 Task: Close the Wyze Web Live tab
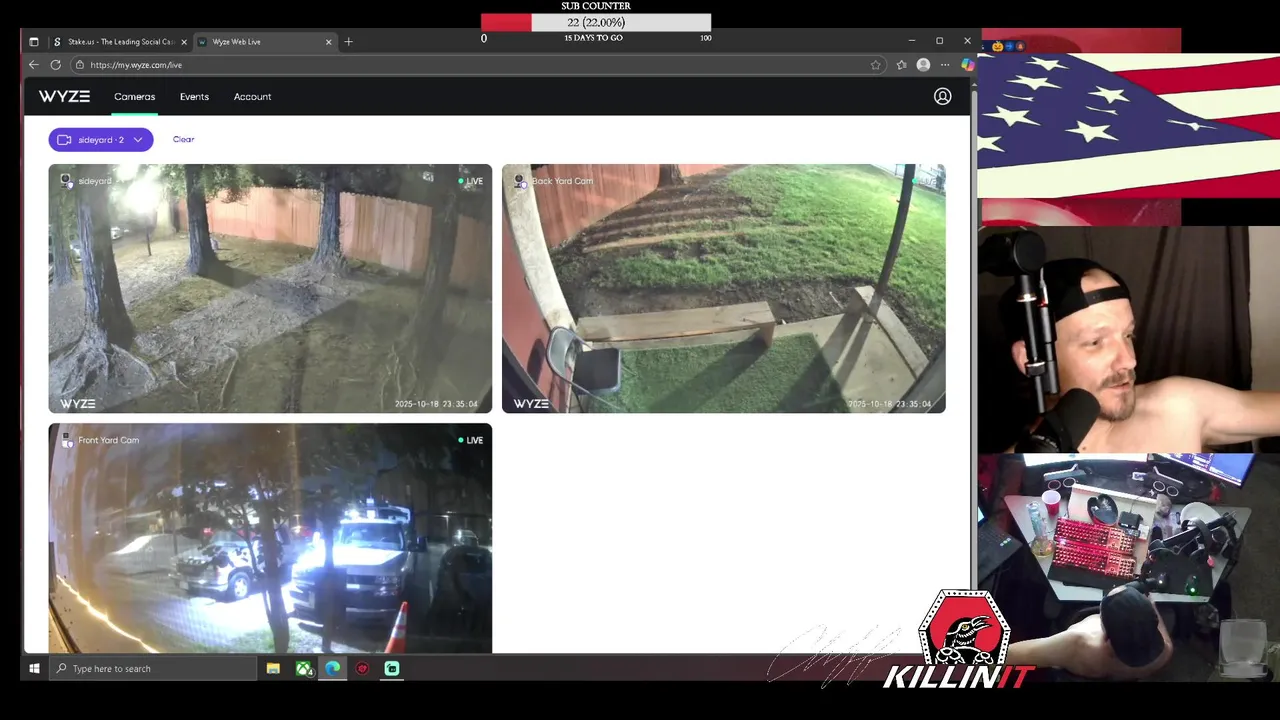[328, 42]
